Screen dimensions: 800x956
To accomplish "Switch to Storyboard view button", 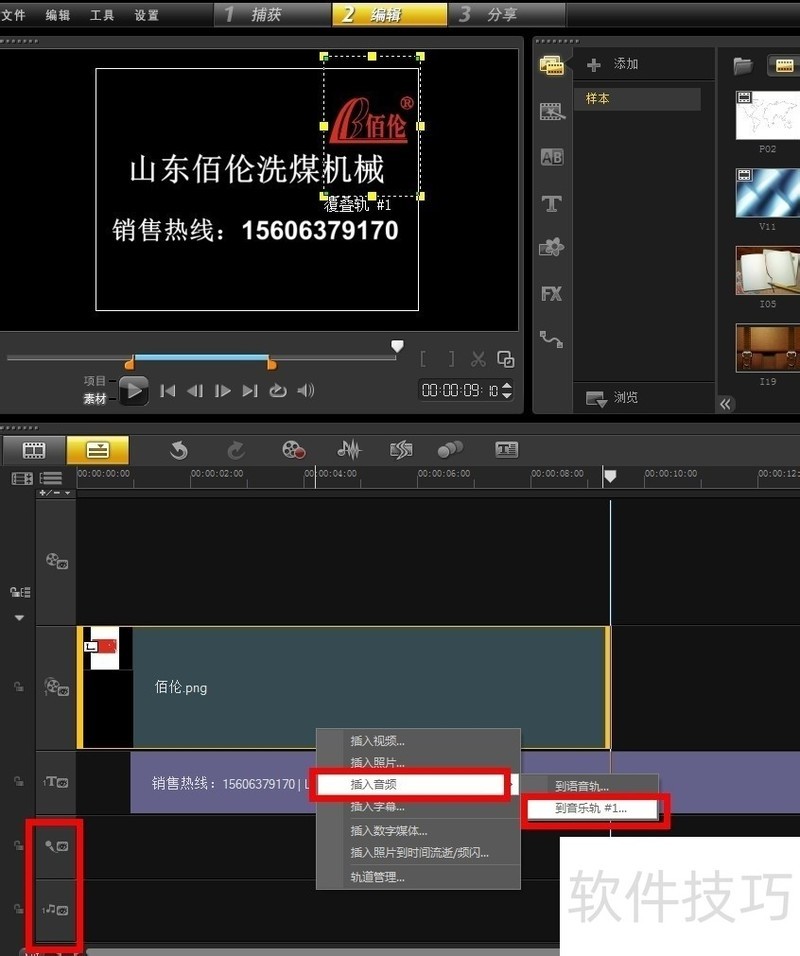I will click(35, 450).
